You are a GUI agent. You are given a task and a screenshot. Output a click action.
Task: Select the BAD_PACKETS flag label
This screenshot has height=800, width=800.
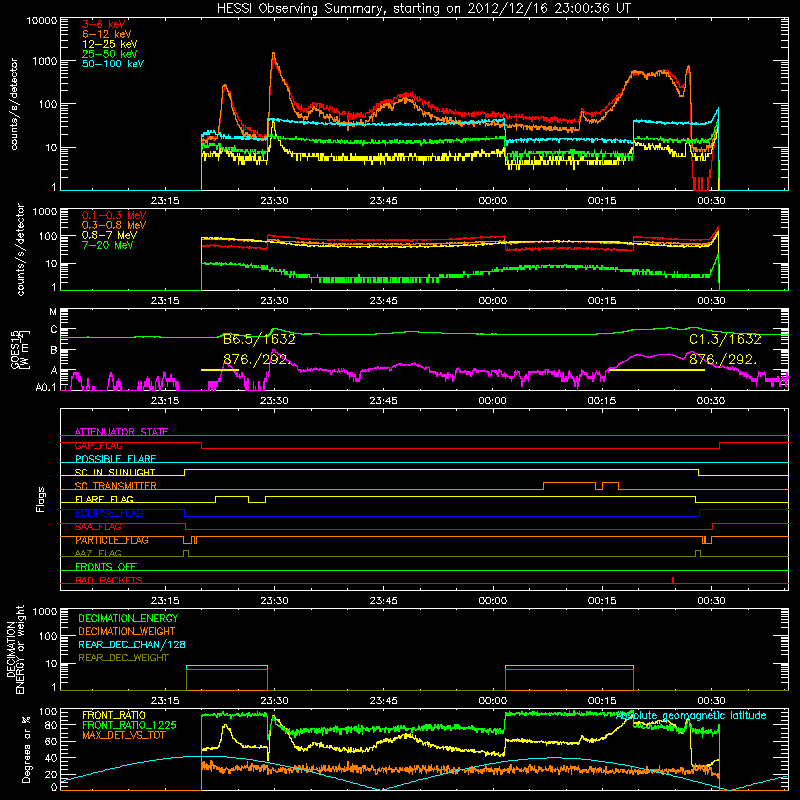click(x=109, y=580)
